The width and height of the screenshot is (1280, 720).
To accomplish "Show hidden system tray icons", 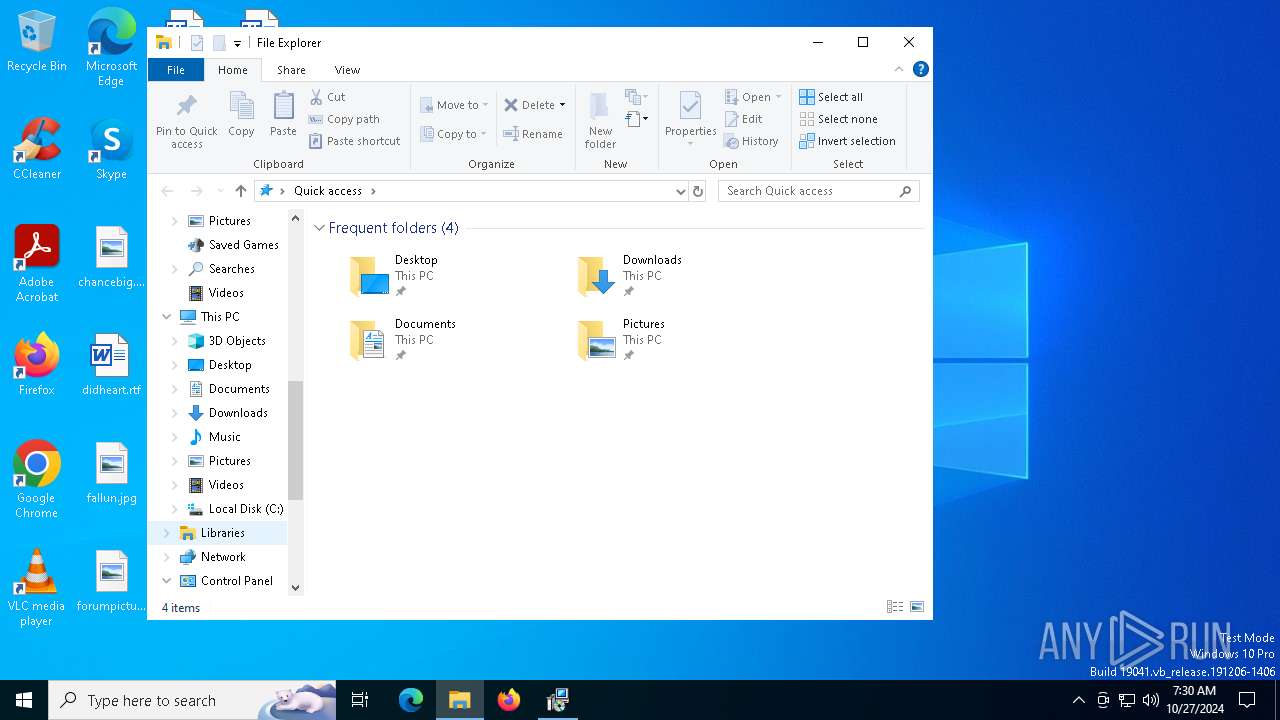I will pyautogui.click(x=1078, y=700).
